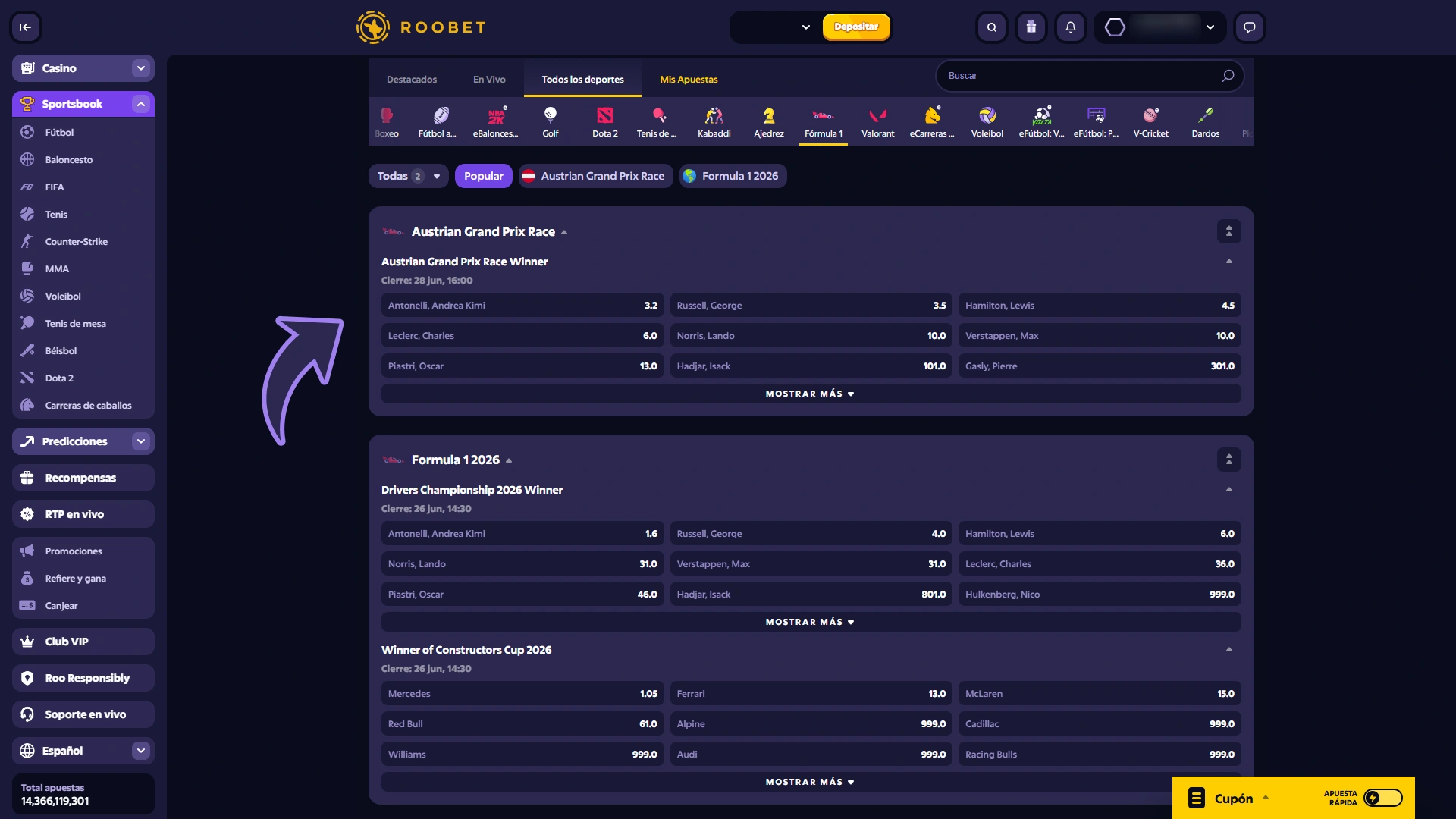Expand the Predicciones section chevron
The image size is (1456, 819).
[x=141, y=441]
